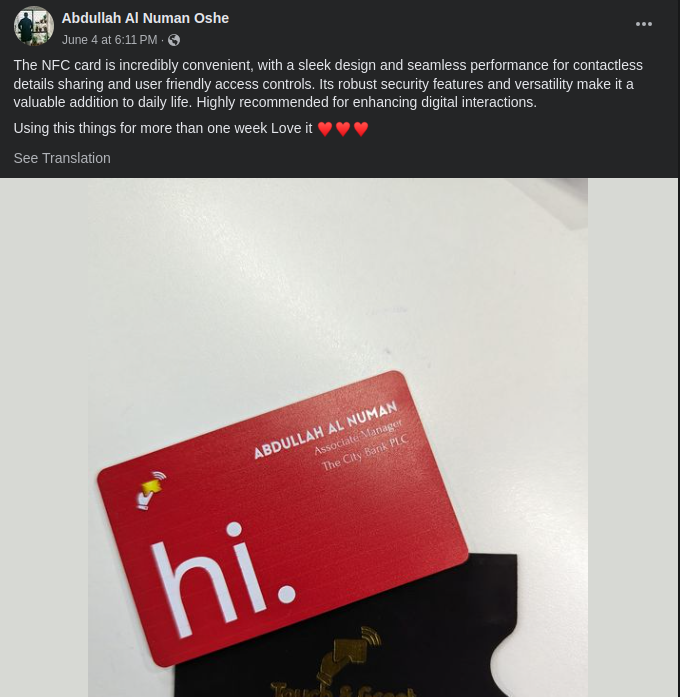The height and width of the screenshot is (697, 680).
Task: Click the middle red heart emoji
Action: coord(343,129)
